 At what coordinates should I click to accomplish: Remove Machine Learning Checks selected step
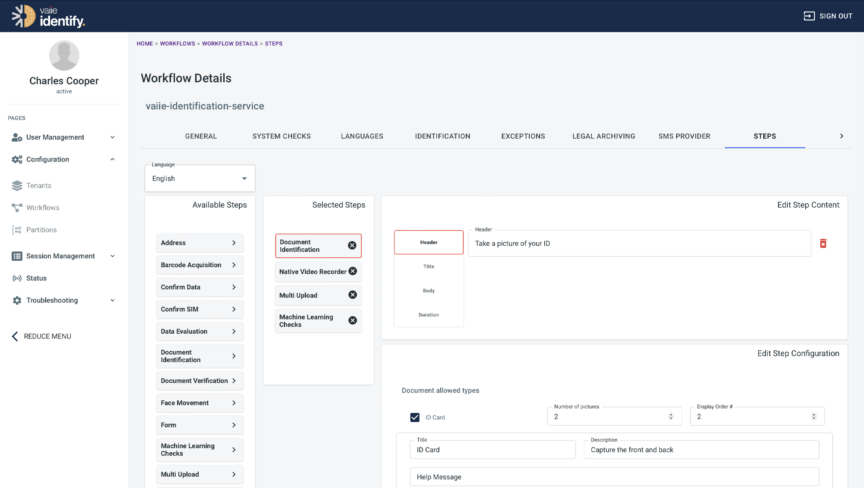[352, 320]
